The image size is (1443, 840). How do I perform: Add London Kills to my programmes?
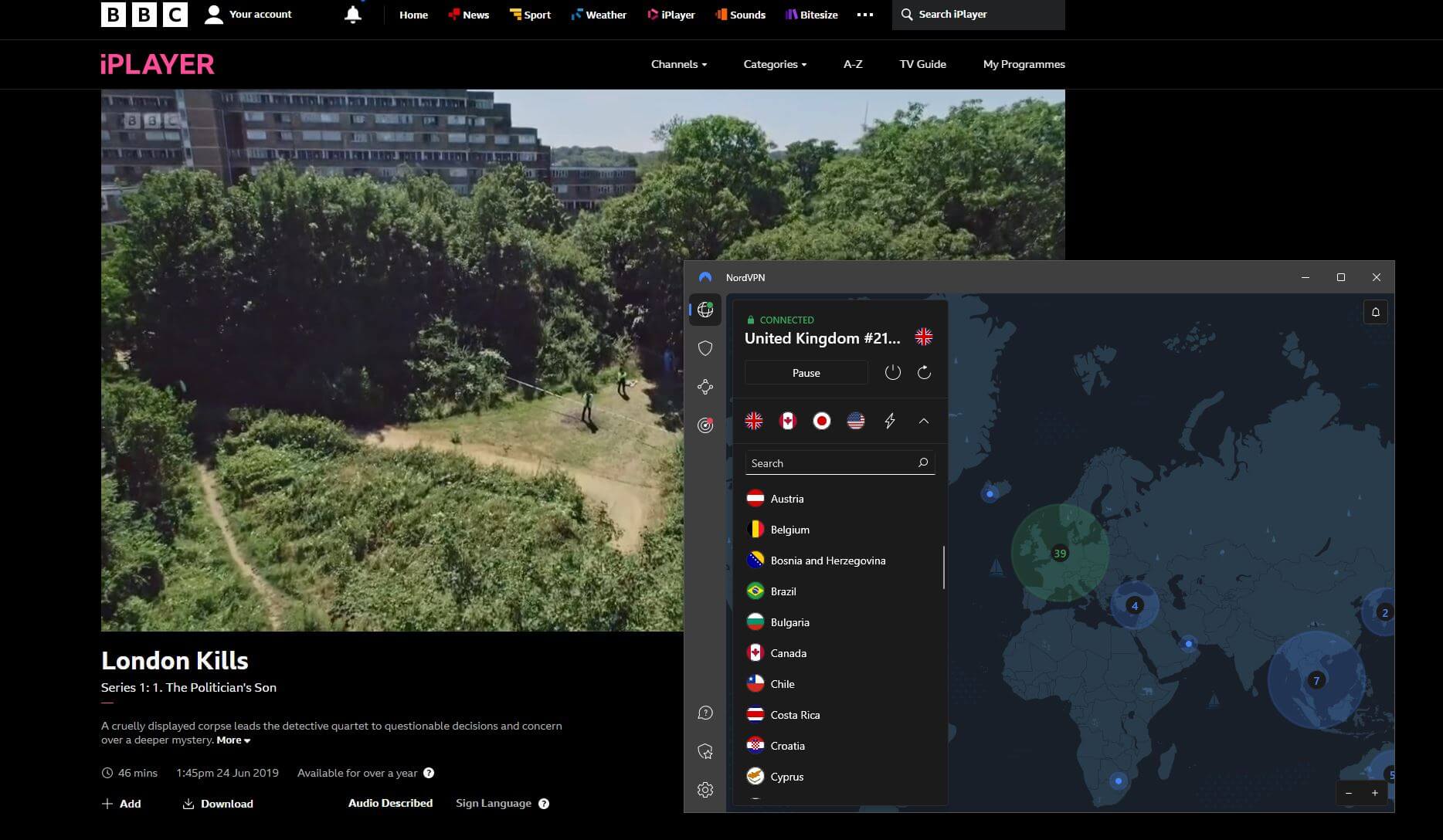click(x=121, y=804)
